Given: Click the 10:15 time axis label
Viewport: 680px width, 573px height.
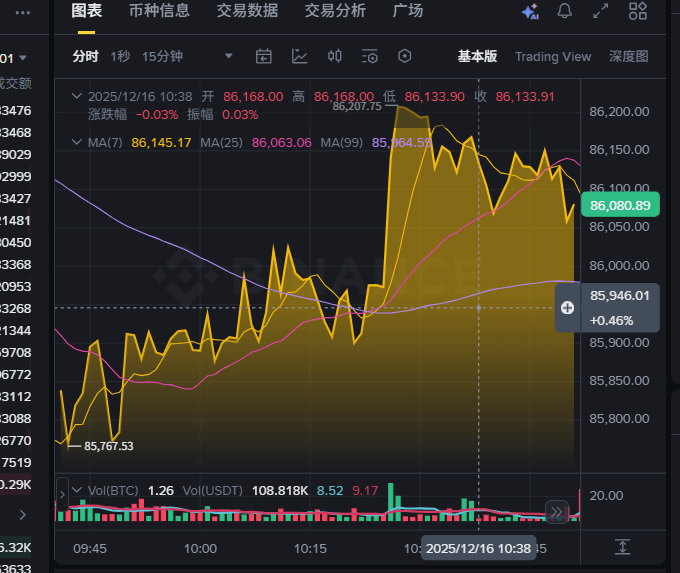Looking at the screenshot, I should pos(310,549).
